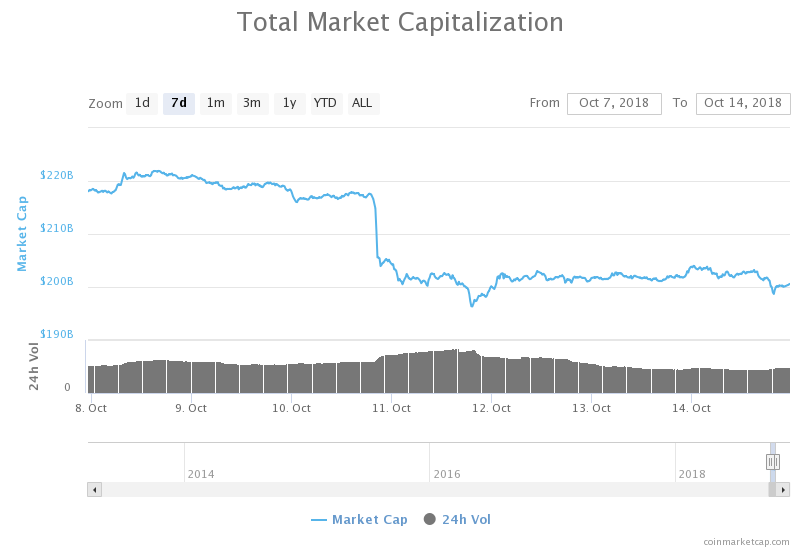
Task: Click the navigator range handle grip
Action: [x=773, y=461]
